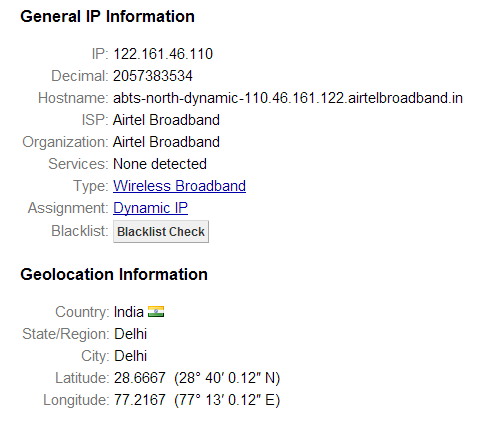Click the country name India

(x=129, y=312)
